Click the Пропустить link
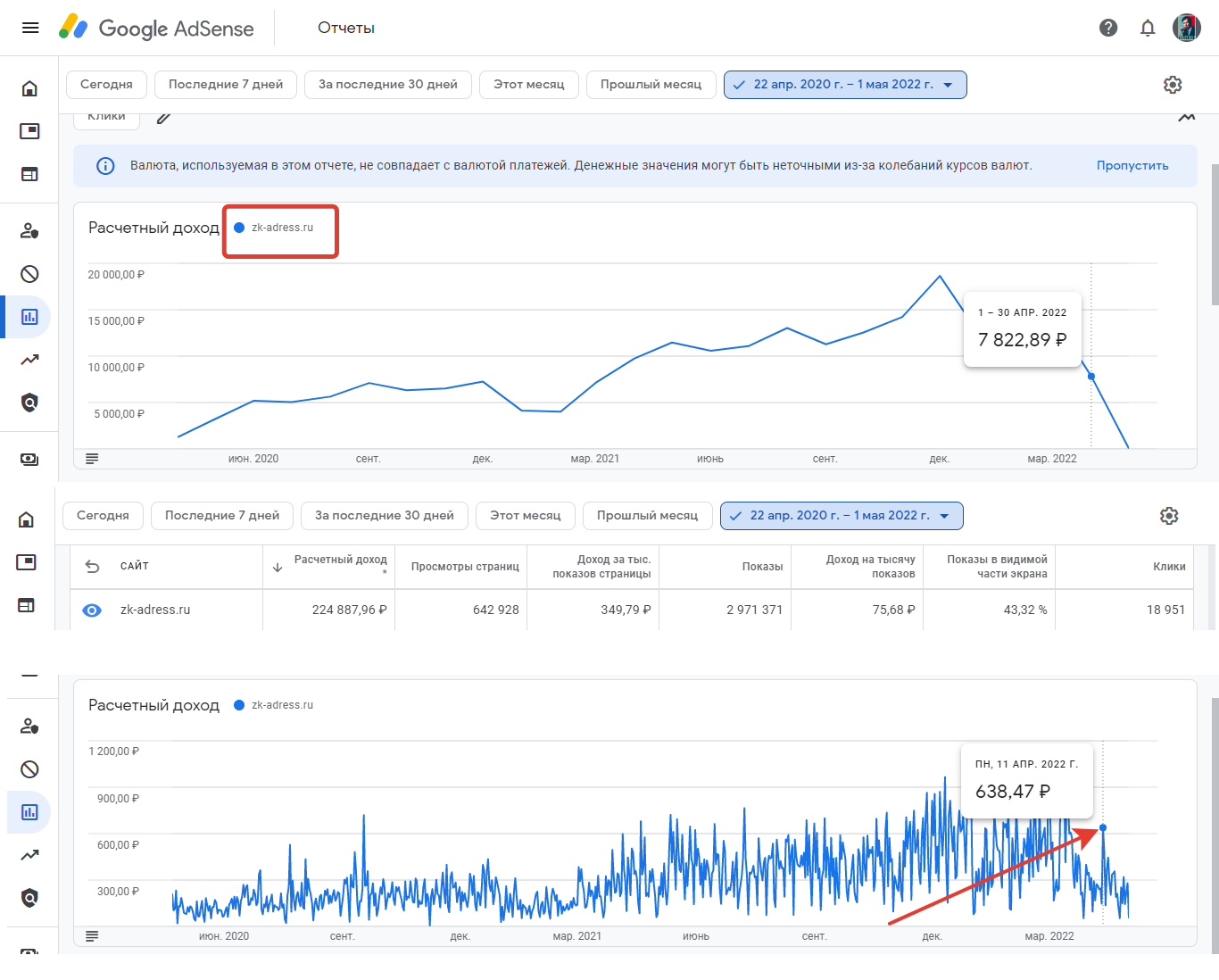 click(x=1132, y=166)
